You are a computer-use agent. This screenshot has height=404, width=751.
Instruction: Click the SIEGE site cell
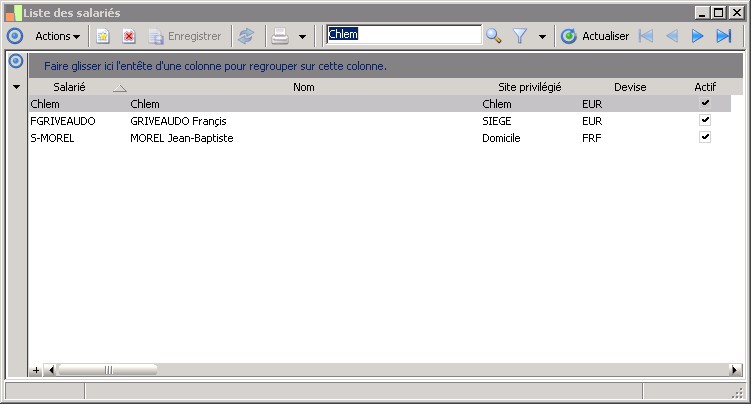tap(530, 121)
